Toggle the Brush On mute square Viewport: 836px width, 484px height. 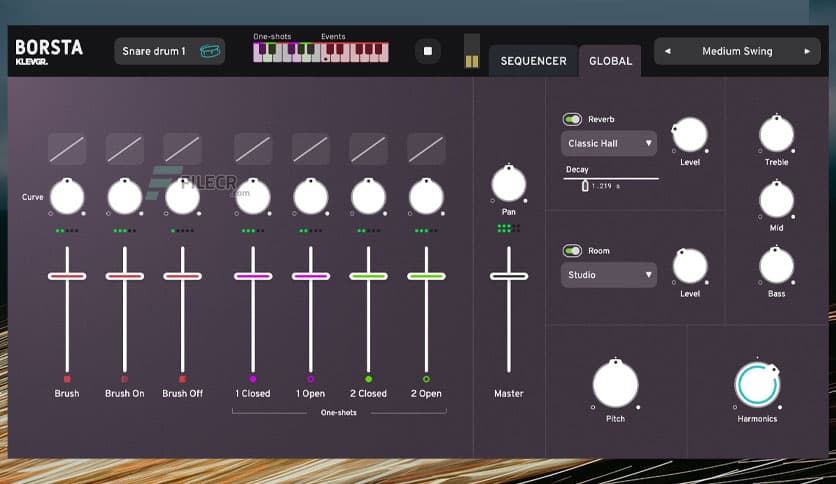pyautogui.click(x=125, y=379)
